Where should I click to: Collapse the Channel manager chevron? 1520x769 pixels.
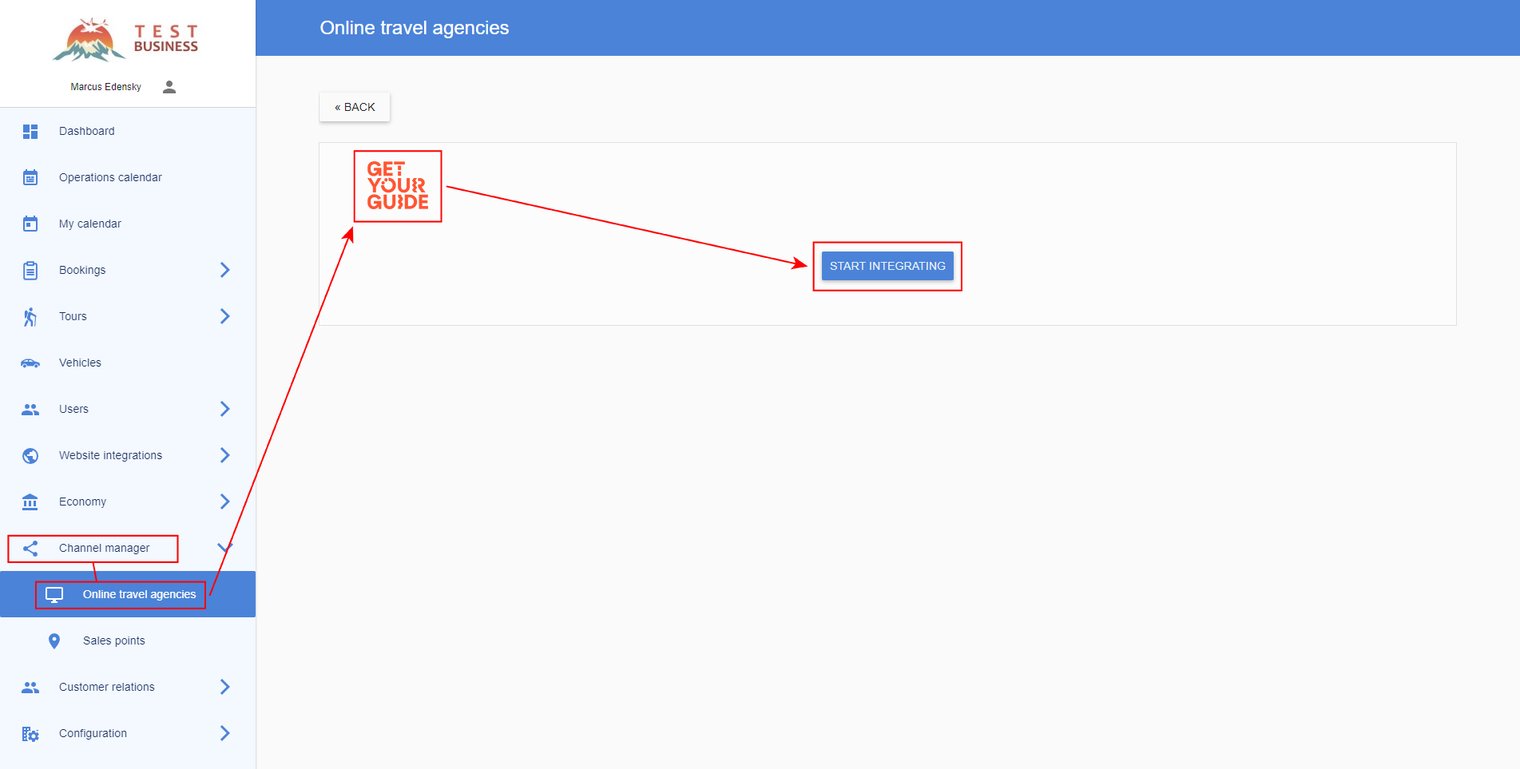pos(225,548)
